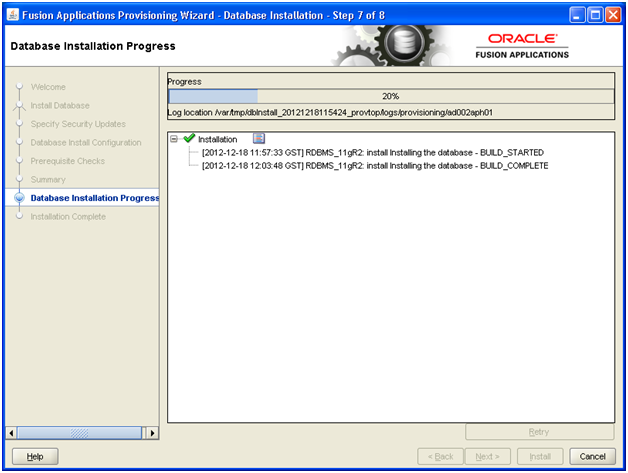Click the Database Installation Progress heading
The image size is (628, 473).
[93, 46]
